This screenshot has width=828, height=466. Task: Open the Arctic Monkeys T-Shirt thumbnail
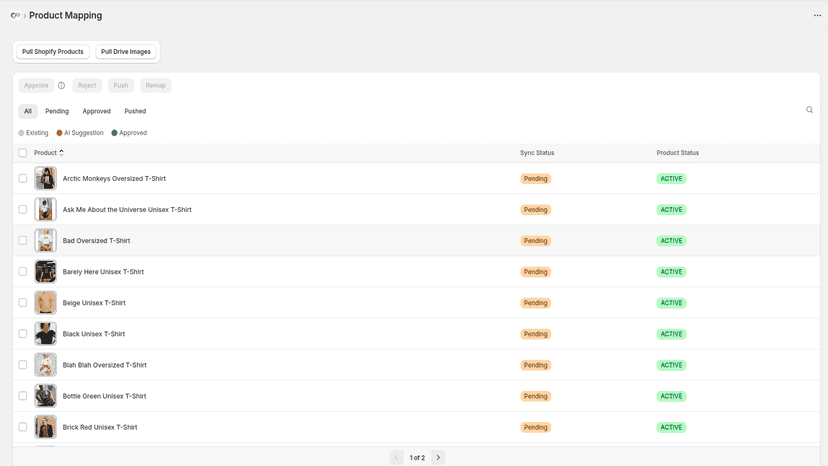[x=45, y=179]
